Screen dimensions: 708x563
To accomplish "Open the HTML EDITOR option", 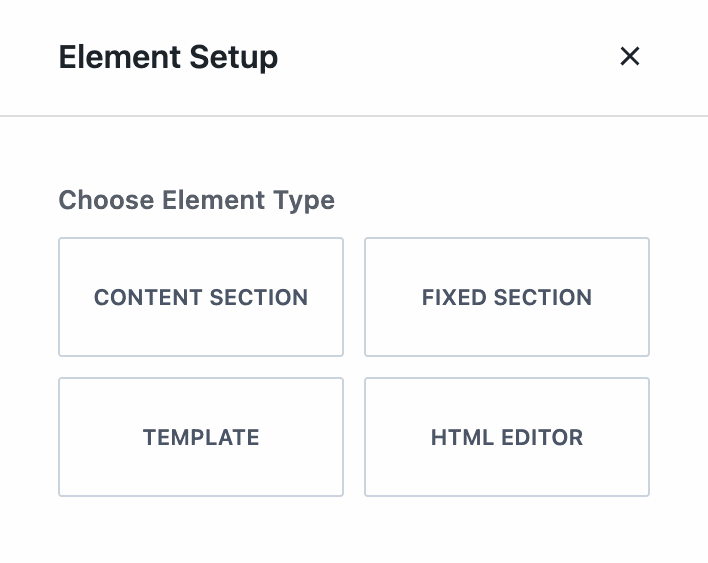I will (x=507, y=437).
